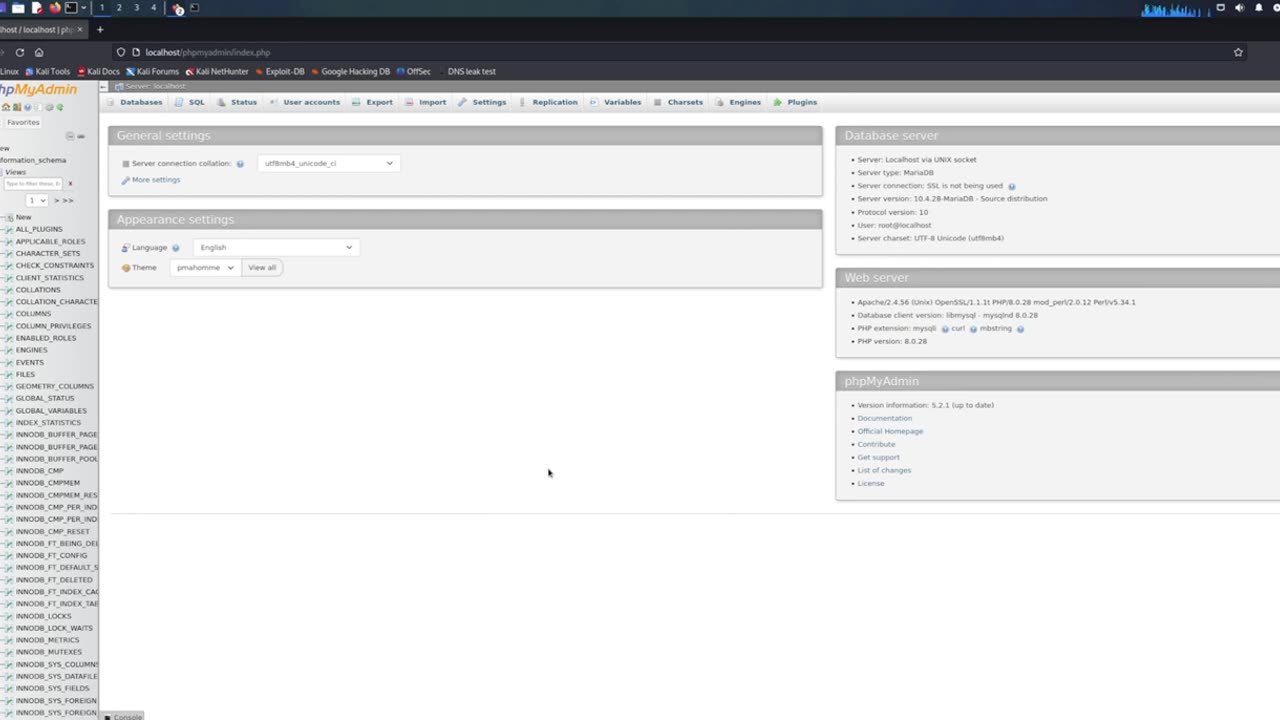Open the Console bar at bottom

pyautogui.click(x=123, y=716)
